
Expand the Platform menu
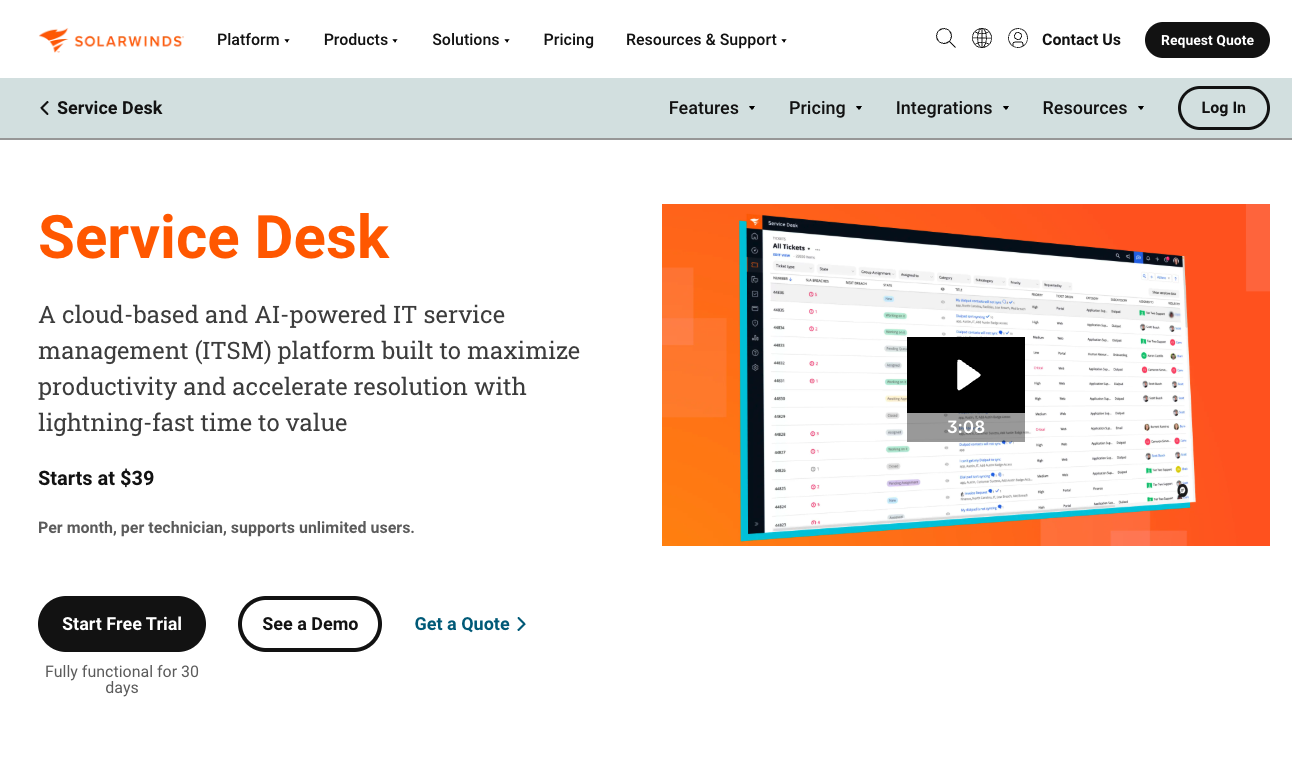253,40
